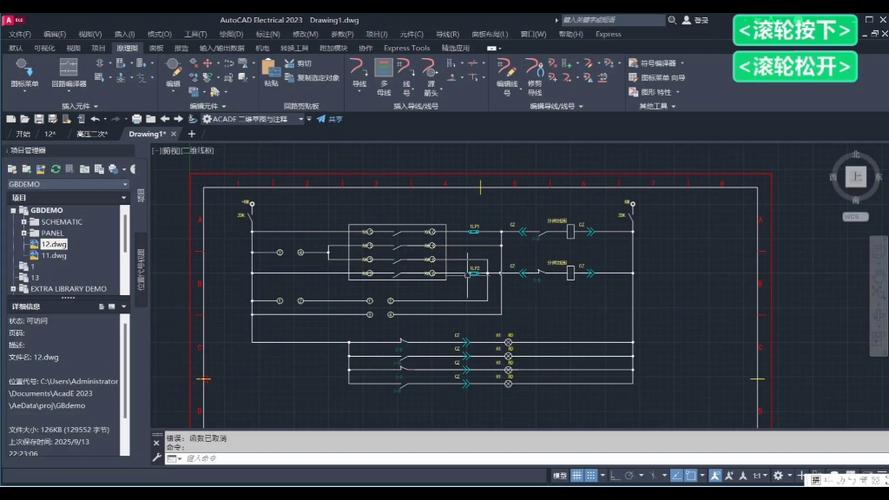Click the status bar settings gear icon
This screenshot has height=500, width=889.
[x=778, y=476]
